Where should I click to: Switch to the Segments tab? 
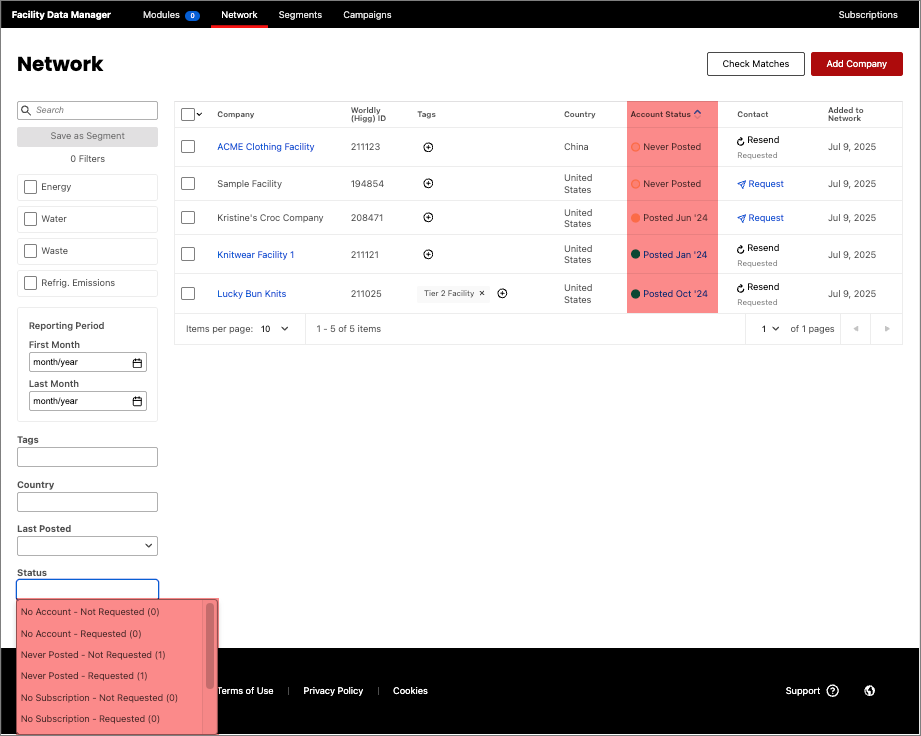coord(300,15)
